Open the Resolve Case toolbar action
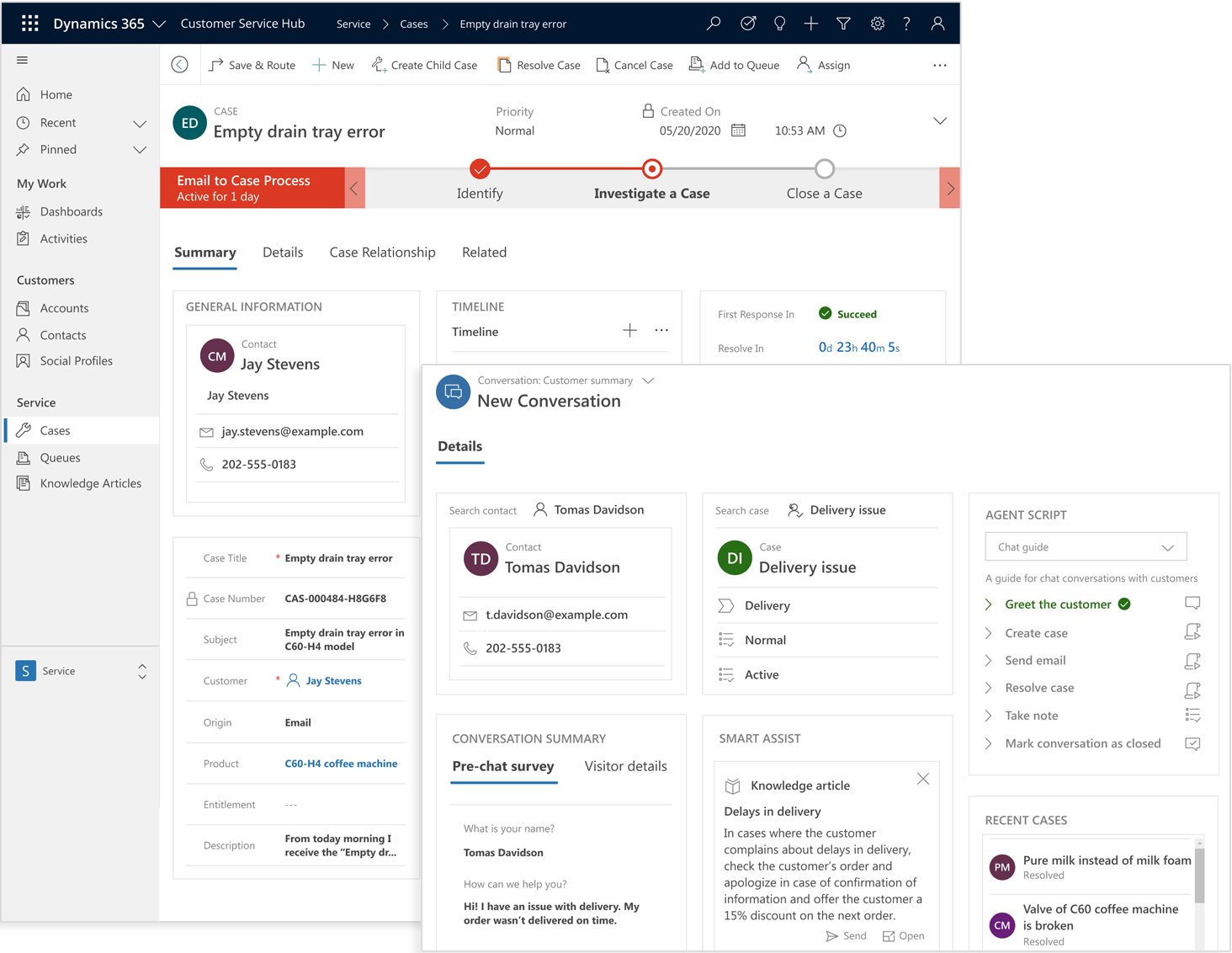The image size is (1232, 953). (539, 65)
